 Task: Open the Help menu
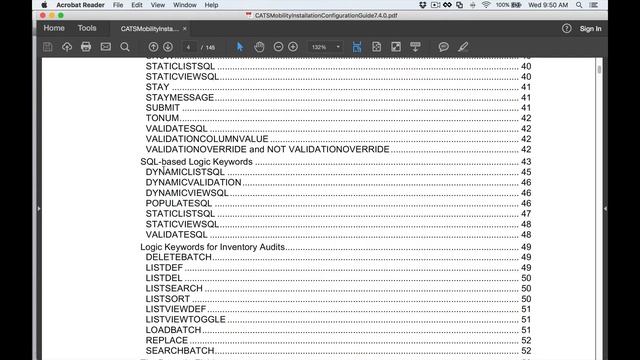pyautogui.click(x=211, y=5)
